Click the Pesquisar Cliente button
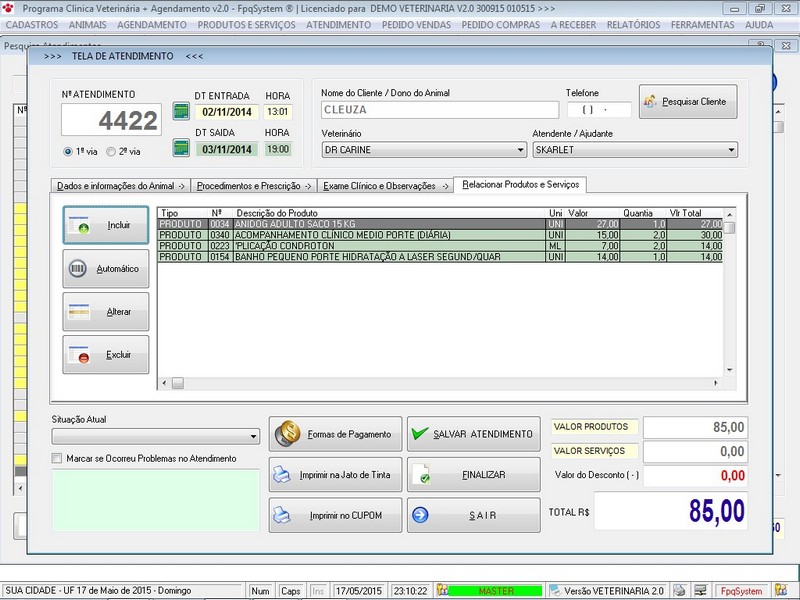Viewport: 800px width, 600px height. (688, 102)
